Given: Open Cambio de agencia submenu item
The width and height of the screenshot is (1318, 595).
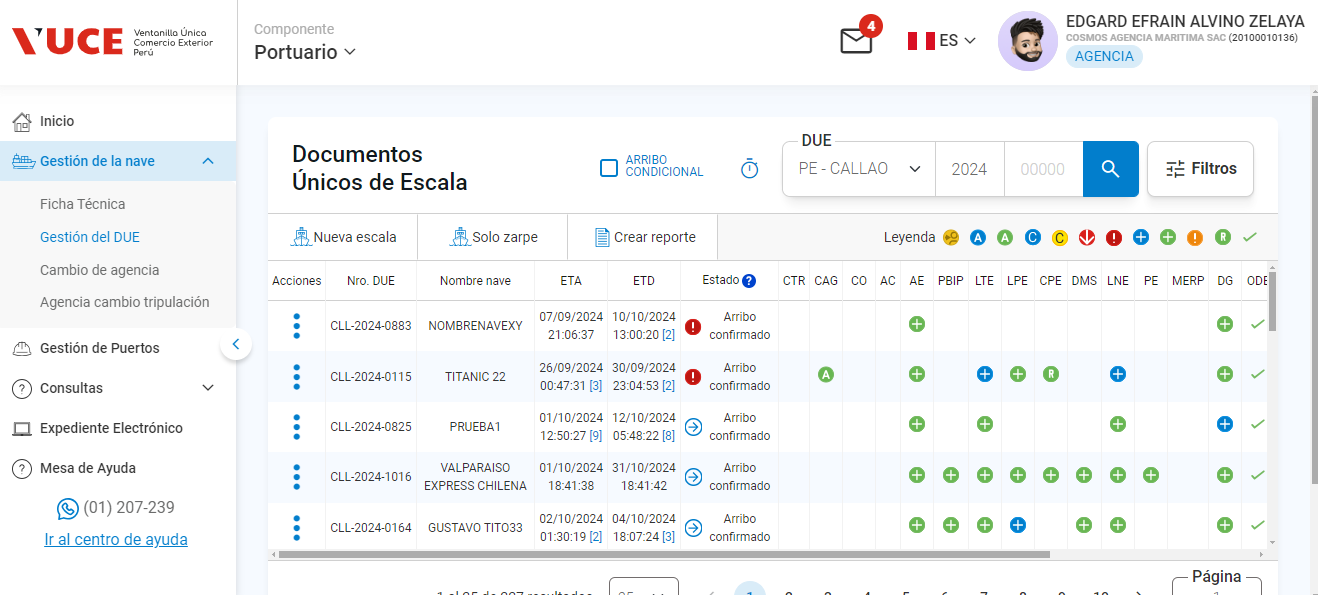Looking at the screenshot, I should [x=100, y=270].
